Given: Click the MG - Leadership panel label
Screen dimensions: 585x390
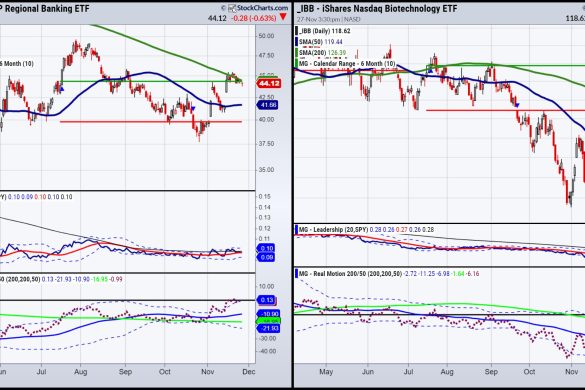Looking at the screenshot, I should (334, 230).
